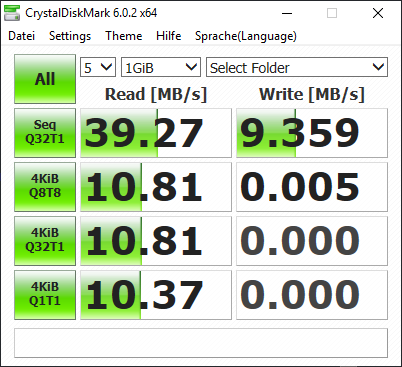402x367 pixels.
Task: Open the Settings menu
Action: point(70,36)
